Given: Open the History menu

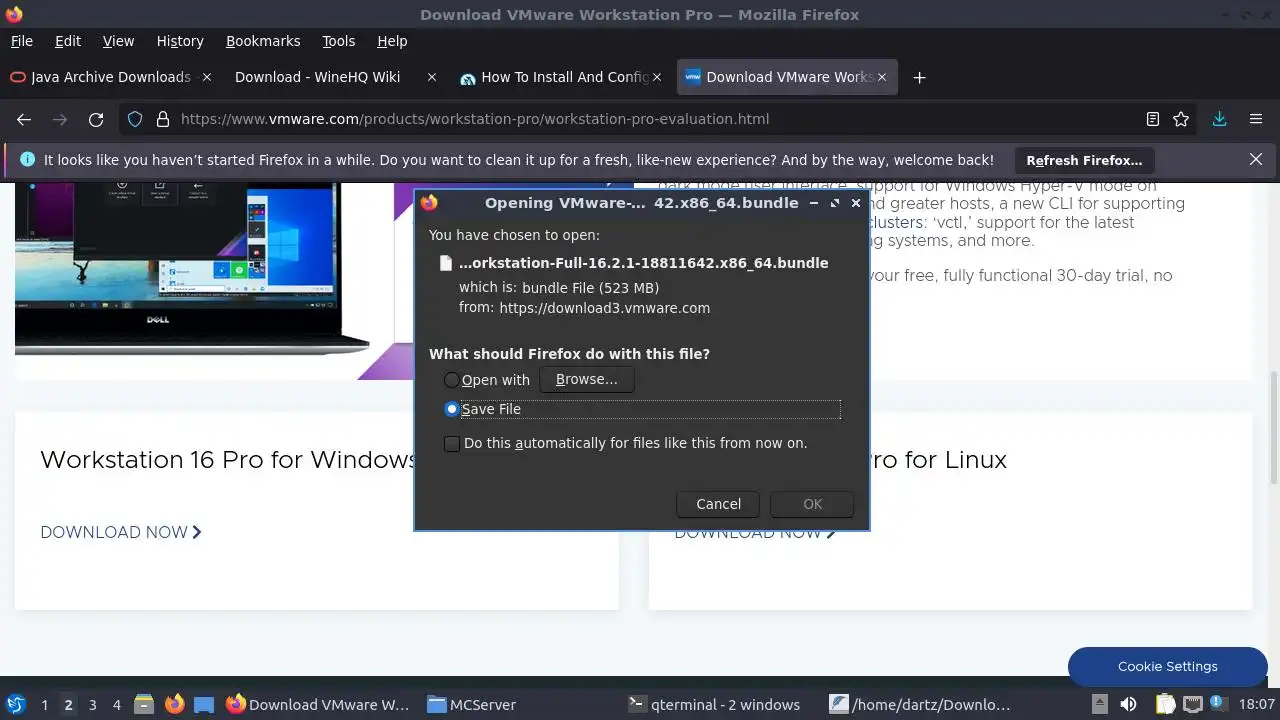Looking at the screenshot, I should click(180, 41).
